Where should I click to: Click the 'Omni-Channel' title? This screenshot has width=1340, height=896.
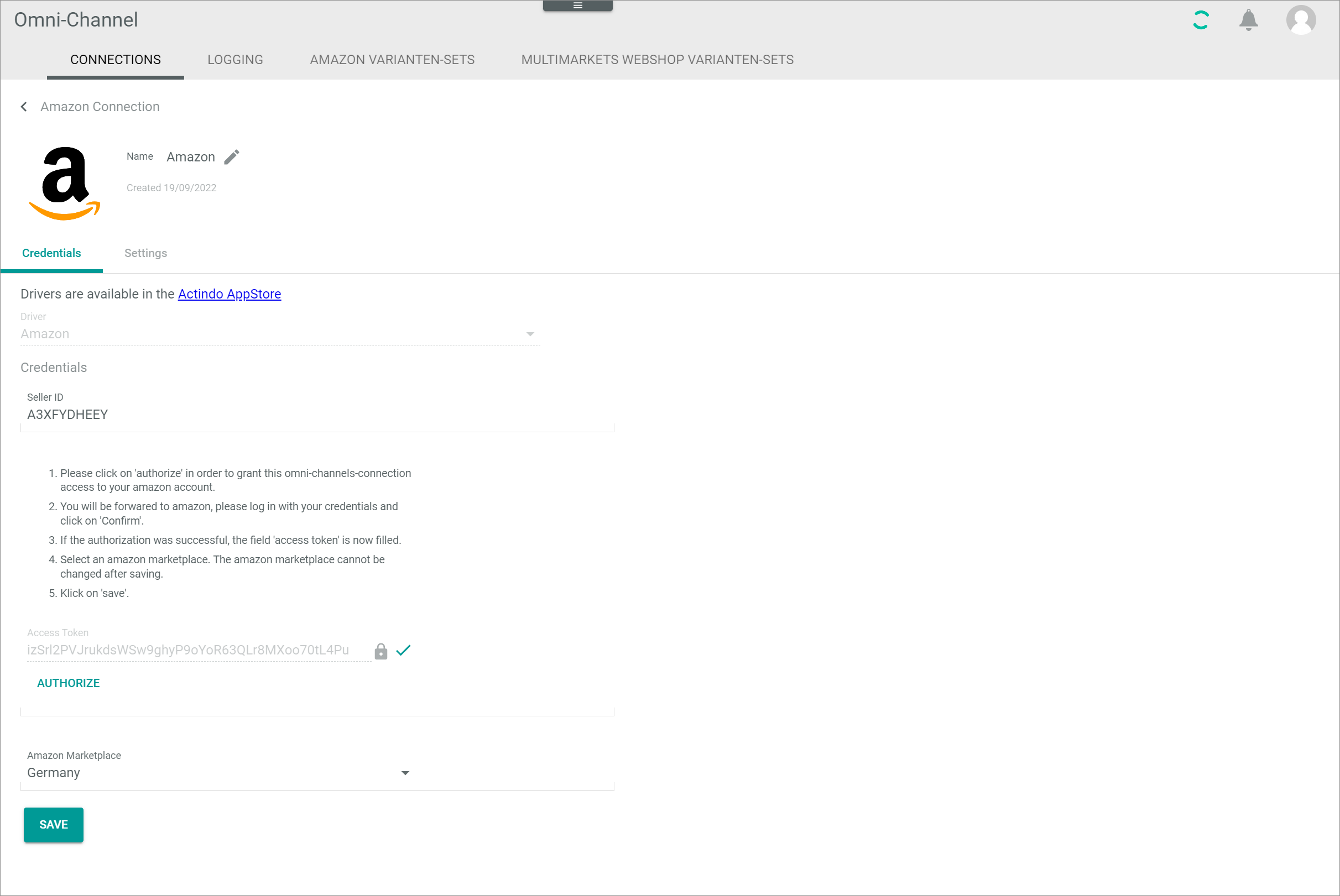[x=76, y=20]
